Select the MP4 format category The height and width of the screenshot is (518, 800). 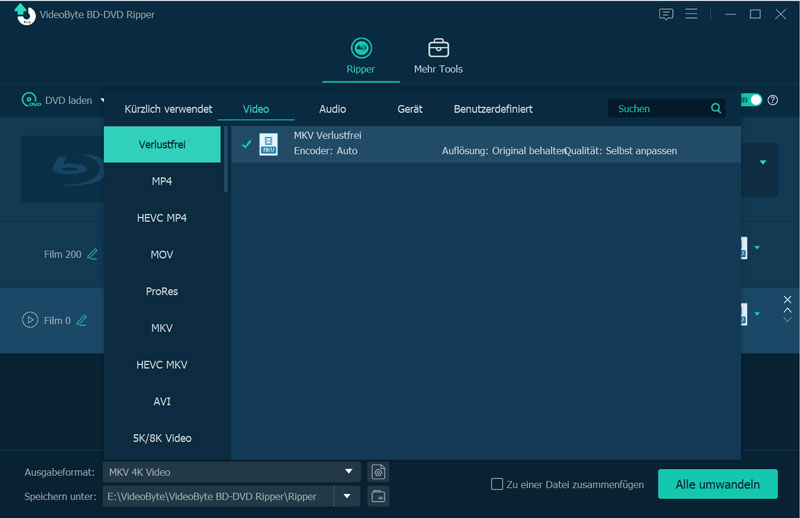point(162,181)
